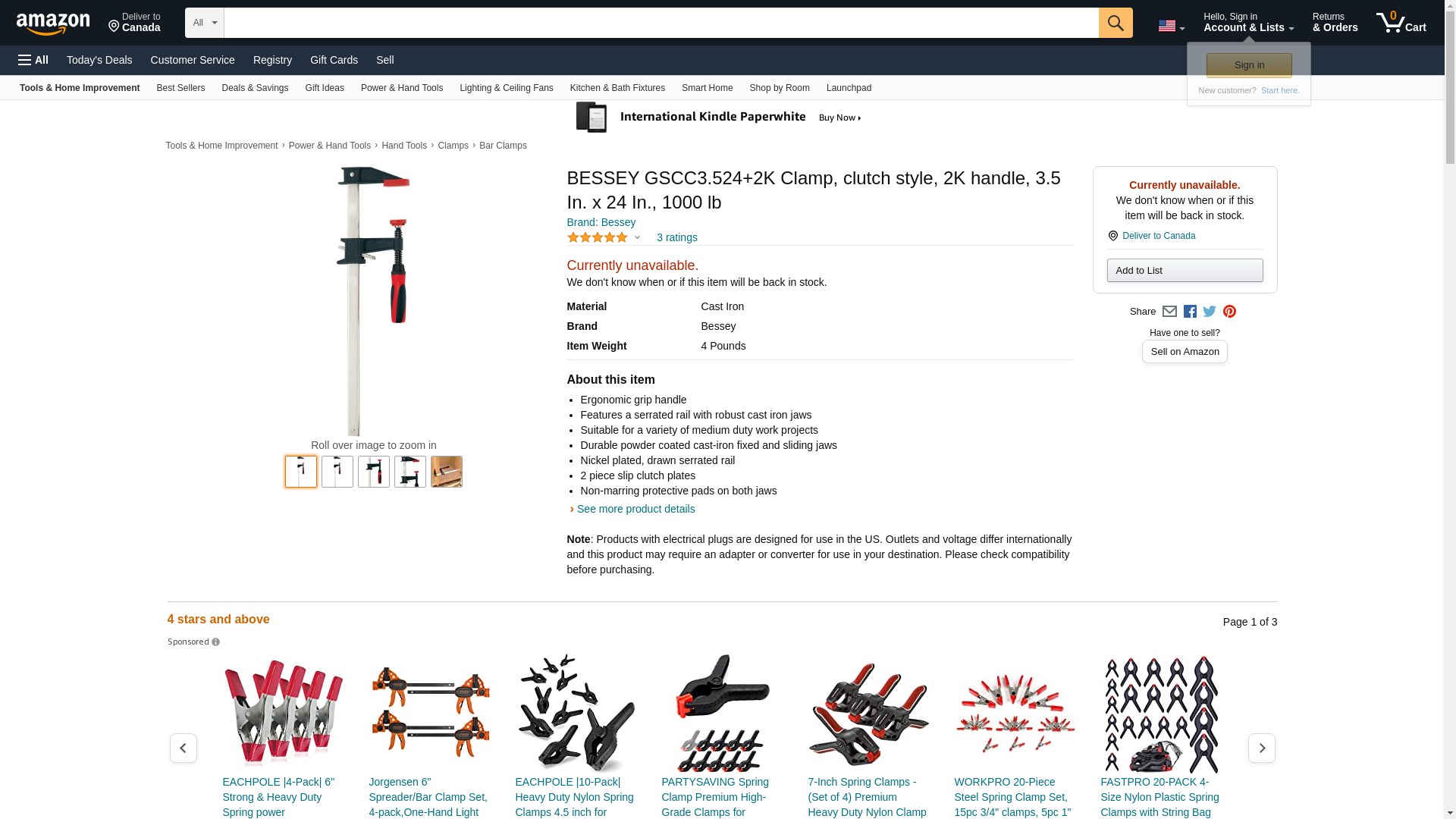Viewport: 1456px width, 819px height.
Task: Go to Gift Cards menu item
Action: click(334, 60)
